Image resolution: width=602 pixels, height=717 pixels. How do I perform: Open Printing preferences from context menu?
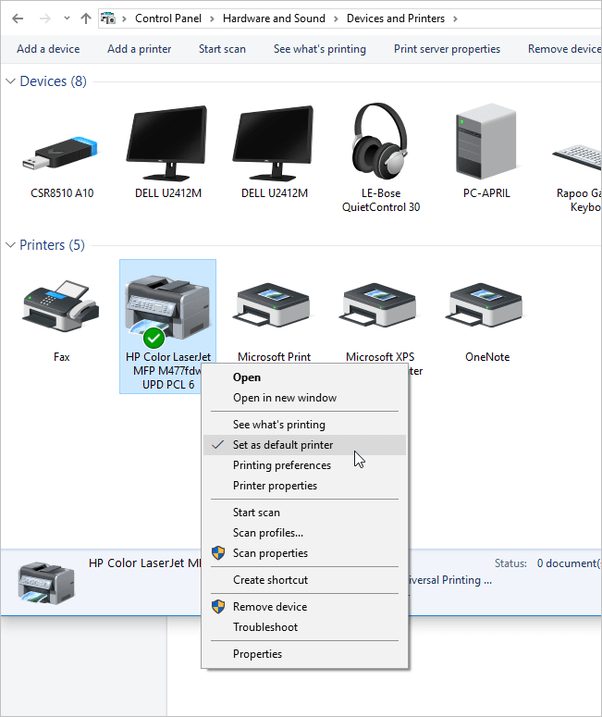[304, 465]
